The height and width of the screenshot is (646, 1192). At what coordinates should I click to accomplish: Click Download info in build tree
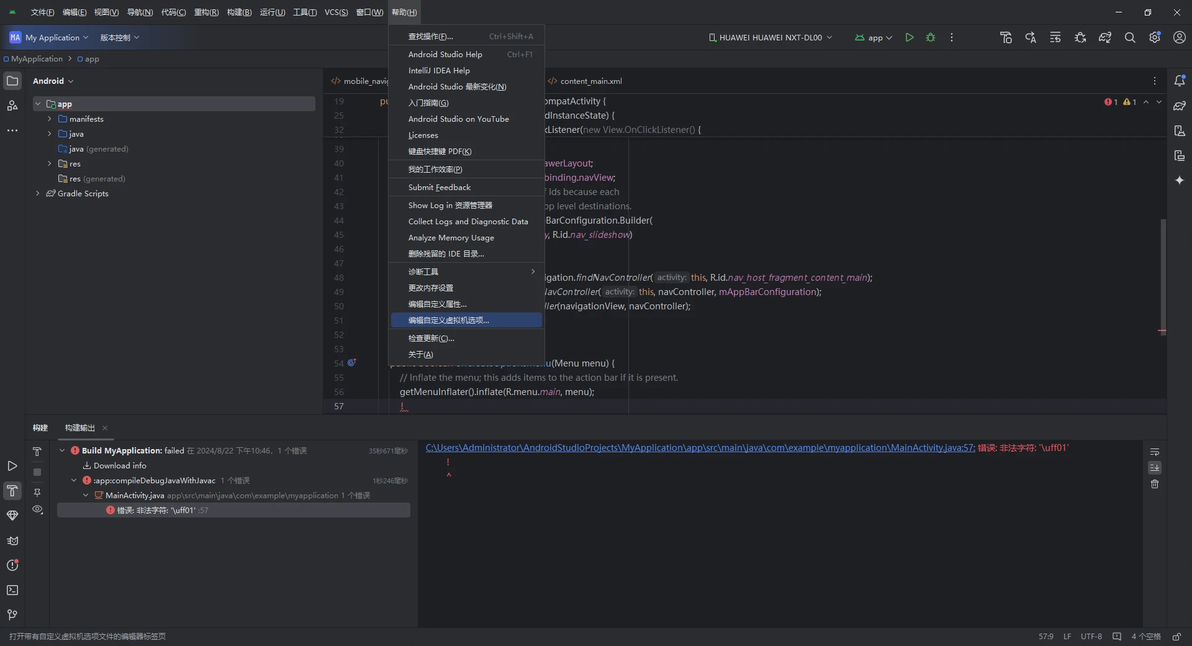[119, 466]
